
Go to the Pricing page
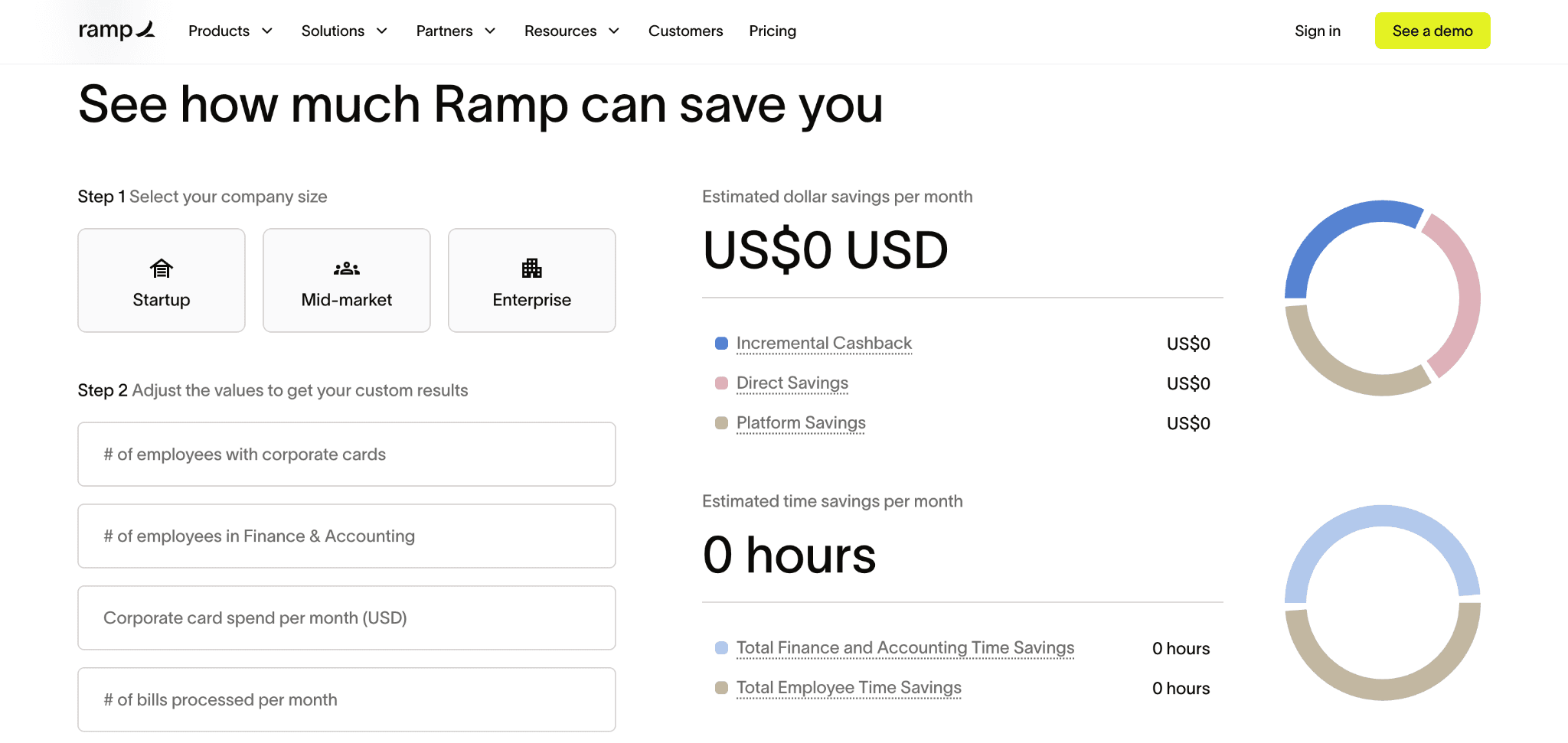pos(773,31)
